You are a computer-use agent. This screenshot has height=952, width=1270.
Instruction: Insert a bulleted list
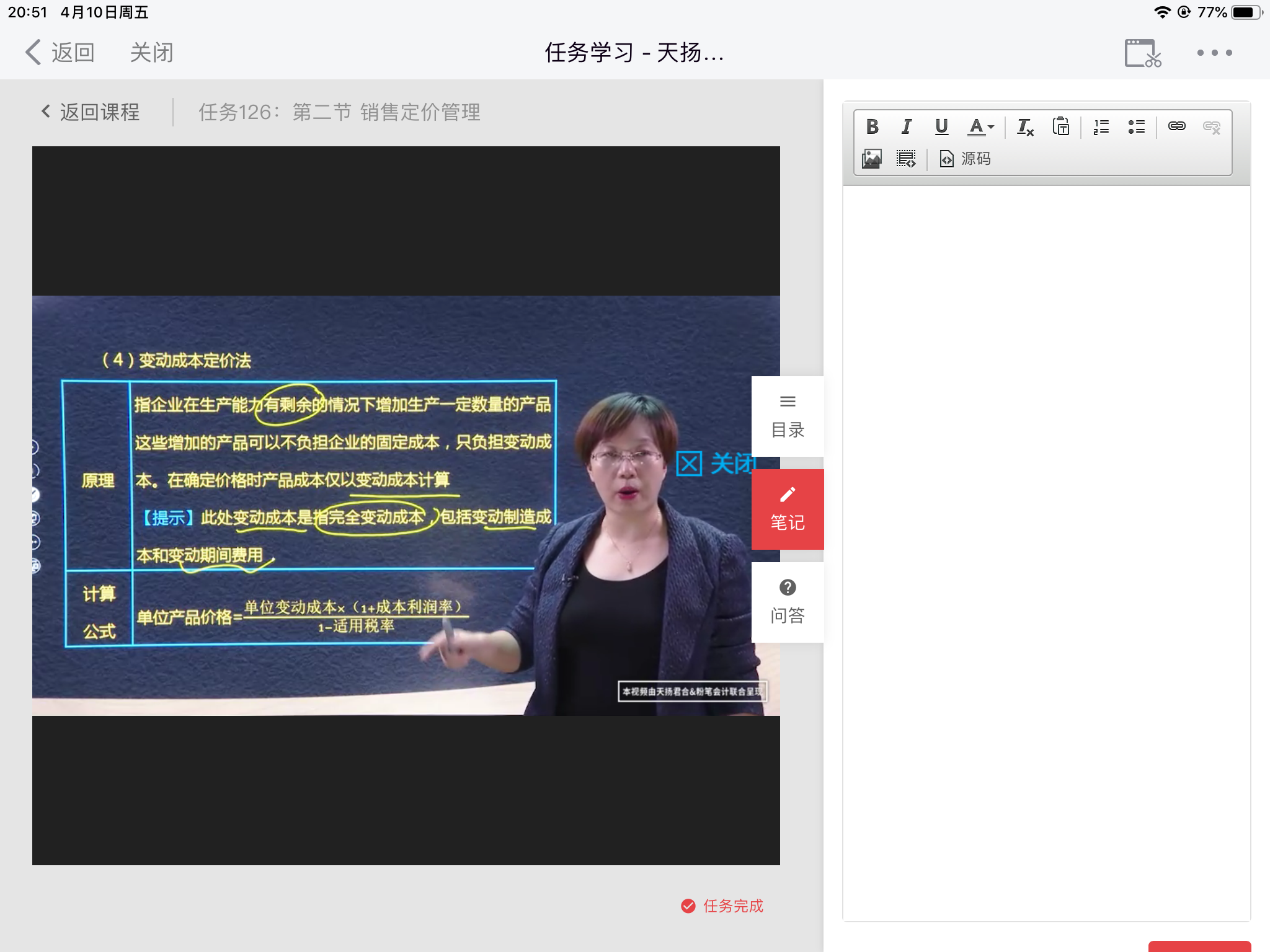(x=1136, y=126)
